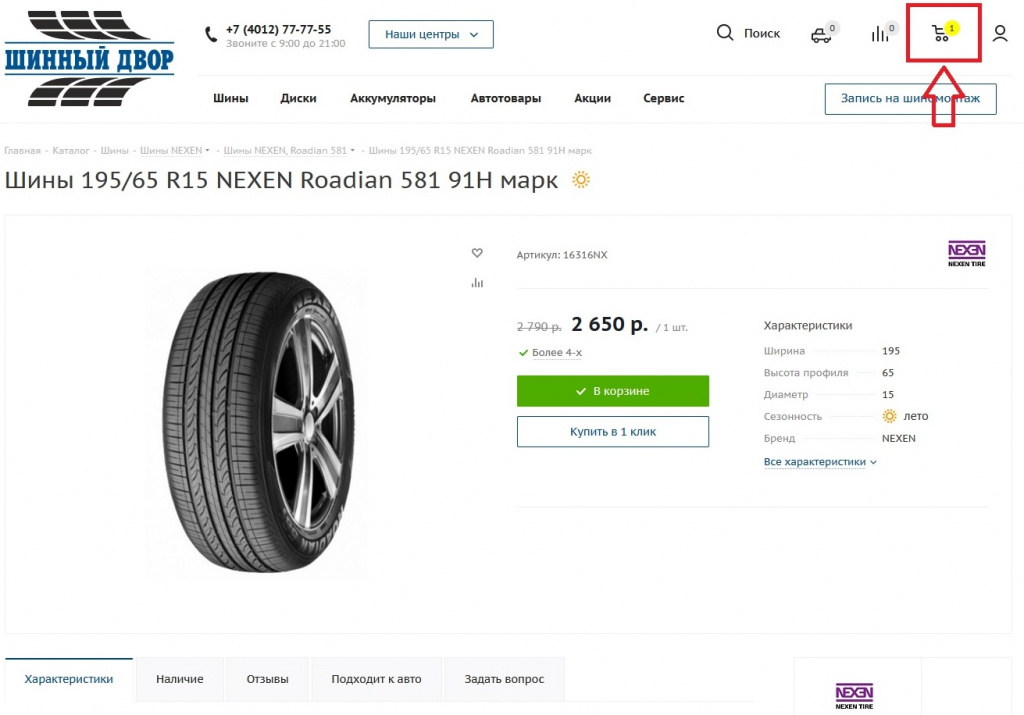Click the Шинный Двор logo
Screen dimensions: 1024x715
coord(89,58)
